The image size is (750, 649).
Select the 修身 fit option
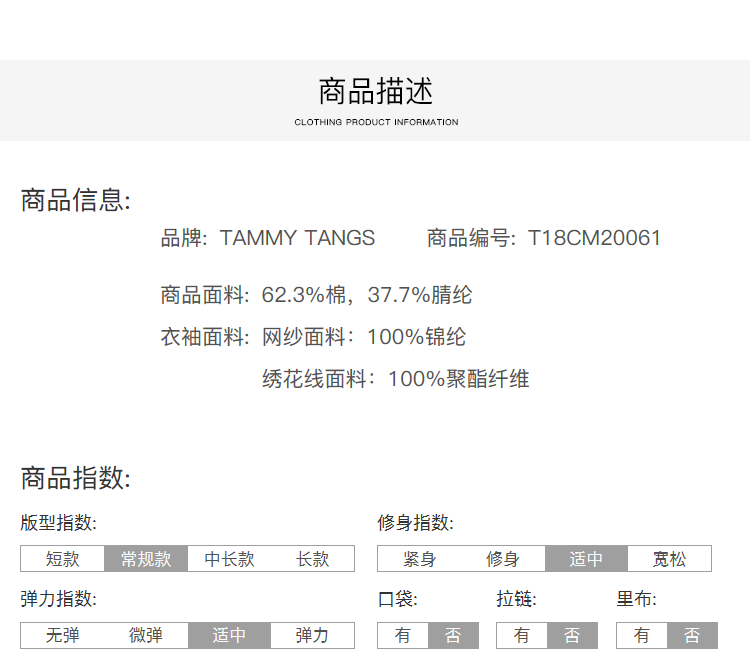[x=502, y=559]
